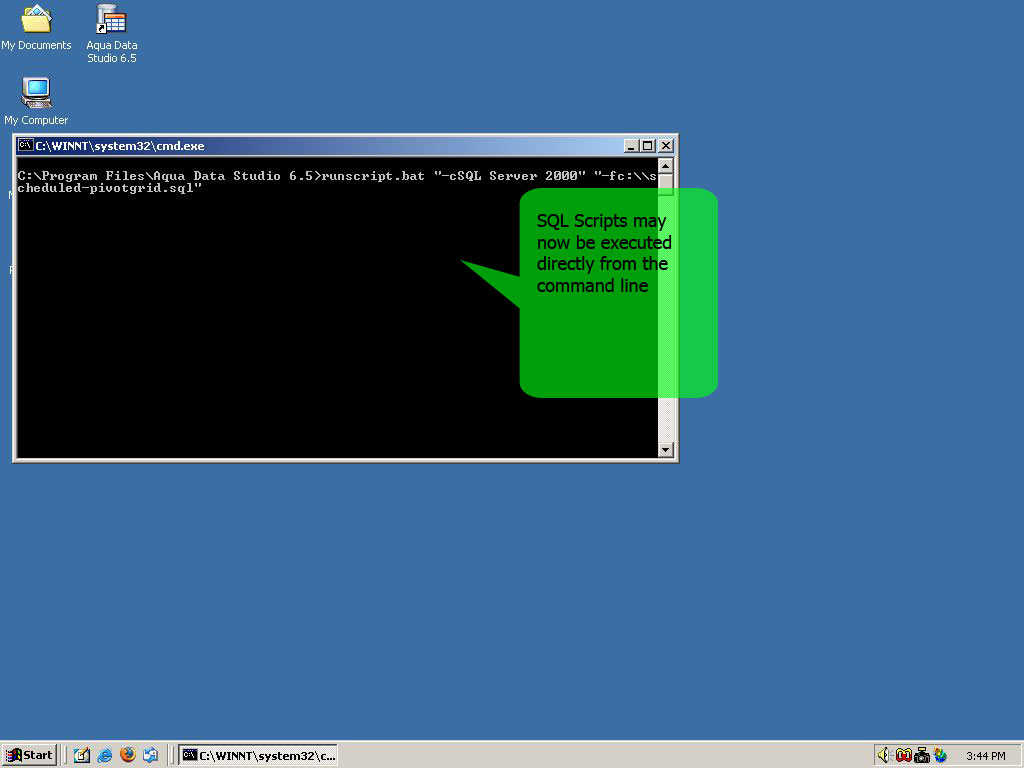Open the cmd.exe window system menu icon
1024x768 pixels.
coord(25,145)
